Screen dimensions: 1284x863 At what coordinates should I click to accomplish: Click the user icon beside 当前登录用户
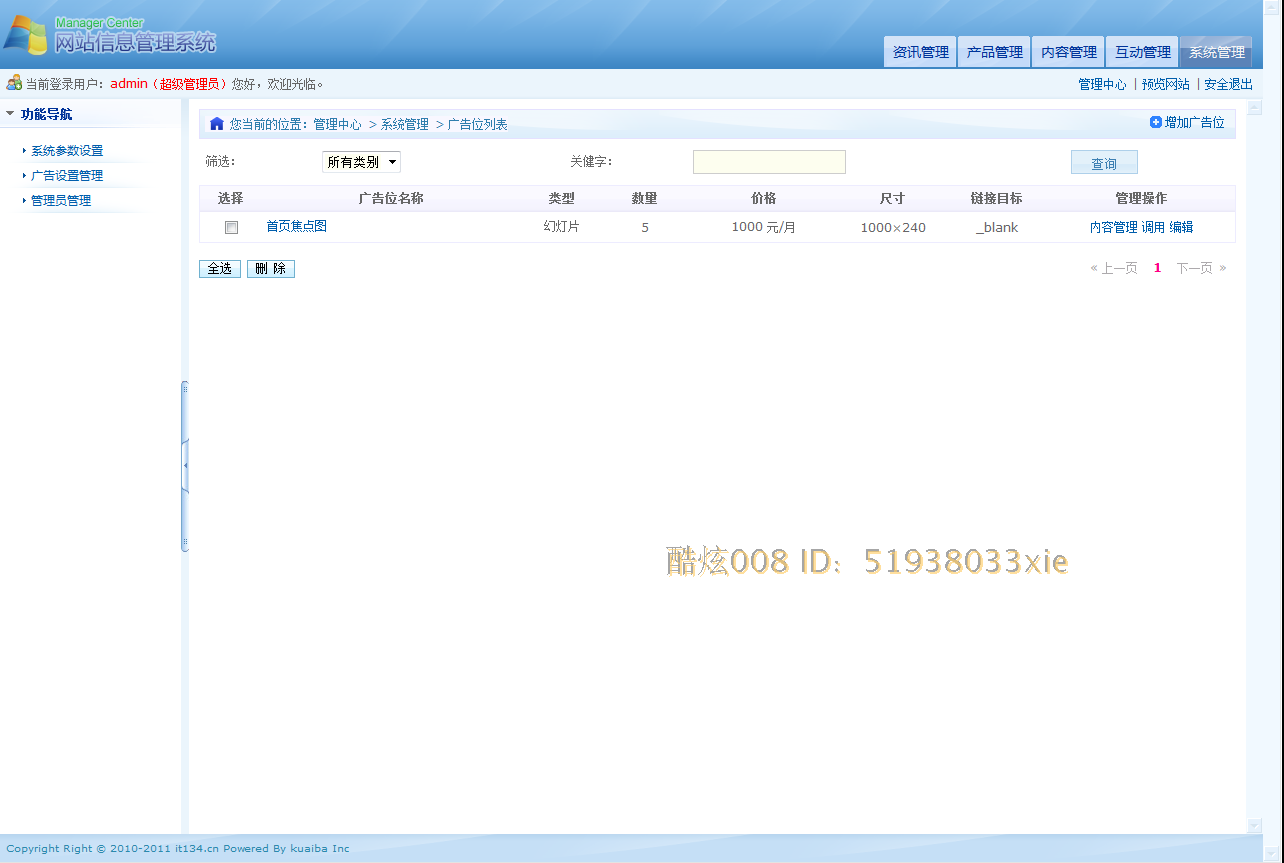12,82
